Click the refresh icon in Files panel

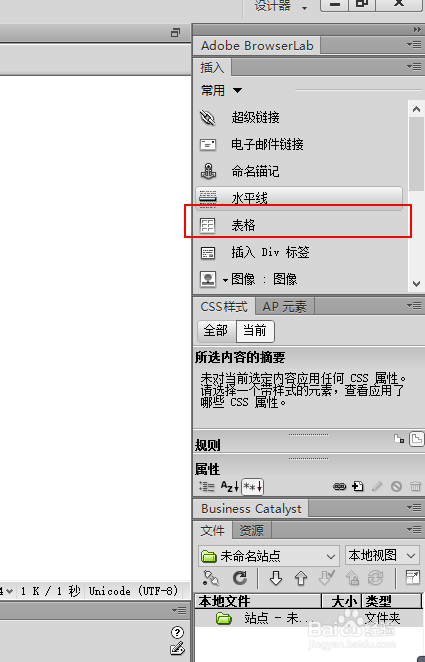coord(240,578)
